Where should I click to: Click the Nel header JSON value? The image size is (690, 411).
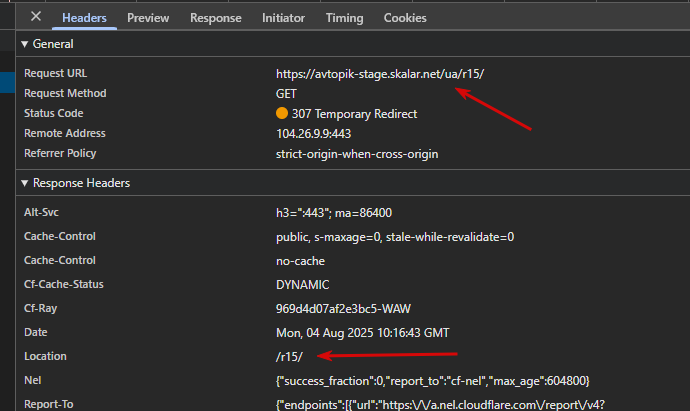coord(433,381)
